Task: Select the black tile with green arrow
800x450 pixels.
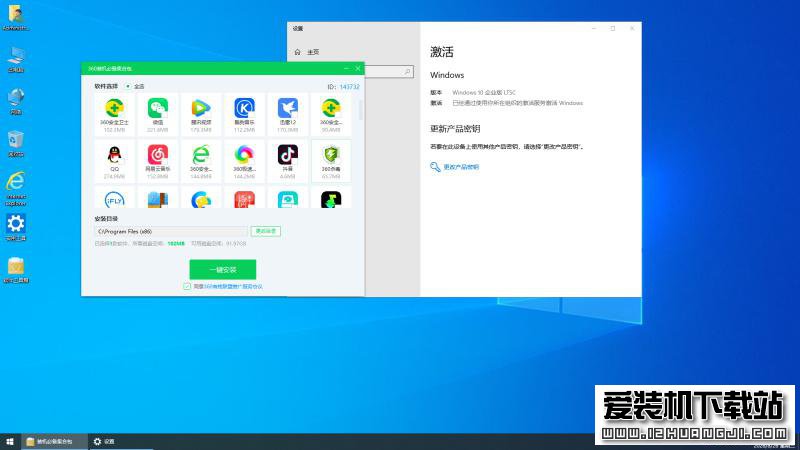Action: click(331, 198)
